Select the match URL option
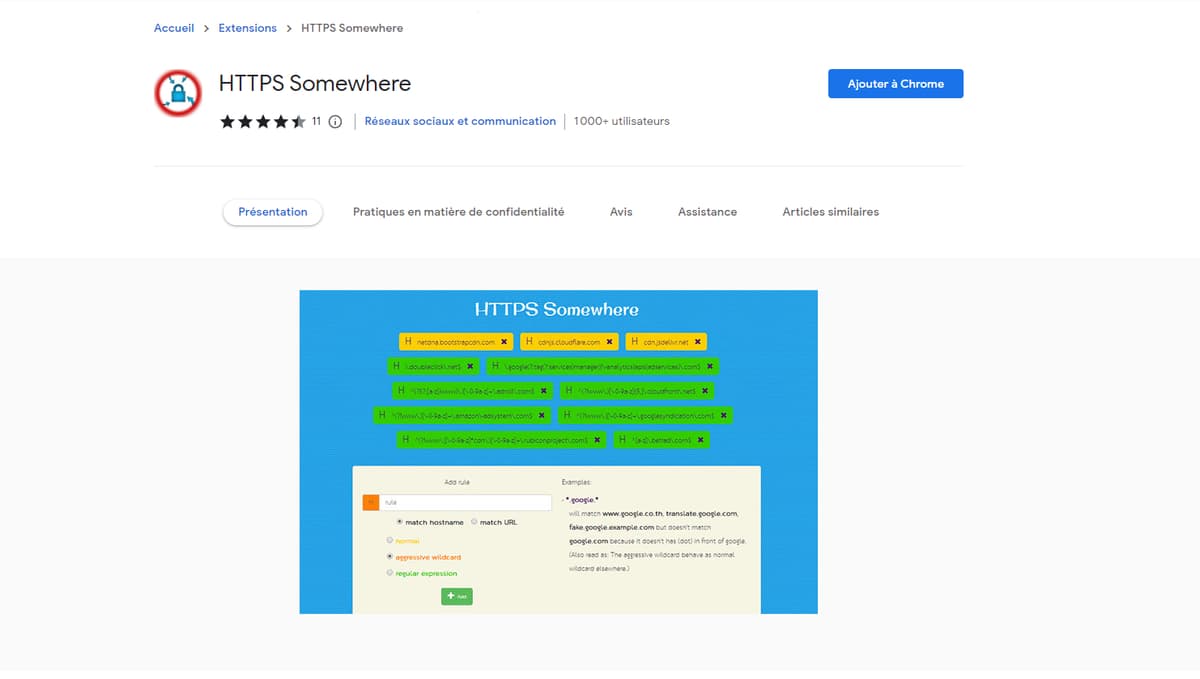Screen dimensions: 1200x679 click(x=474, y=521)
